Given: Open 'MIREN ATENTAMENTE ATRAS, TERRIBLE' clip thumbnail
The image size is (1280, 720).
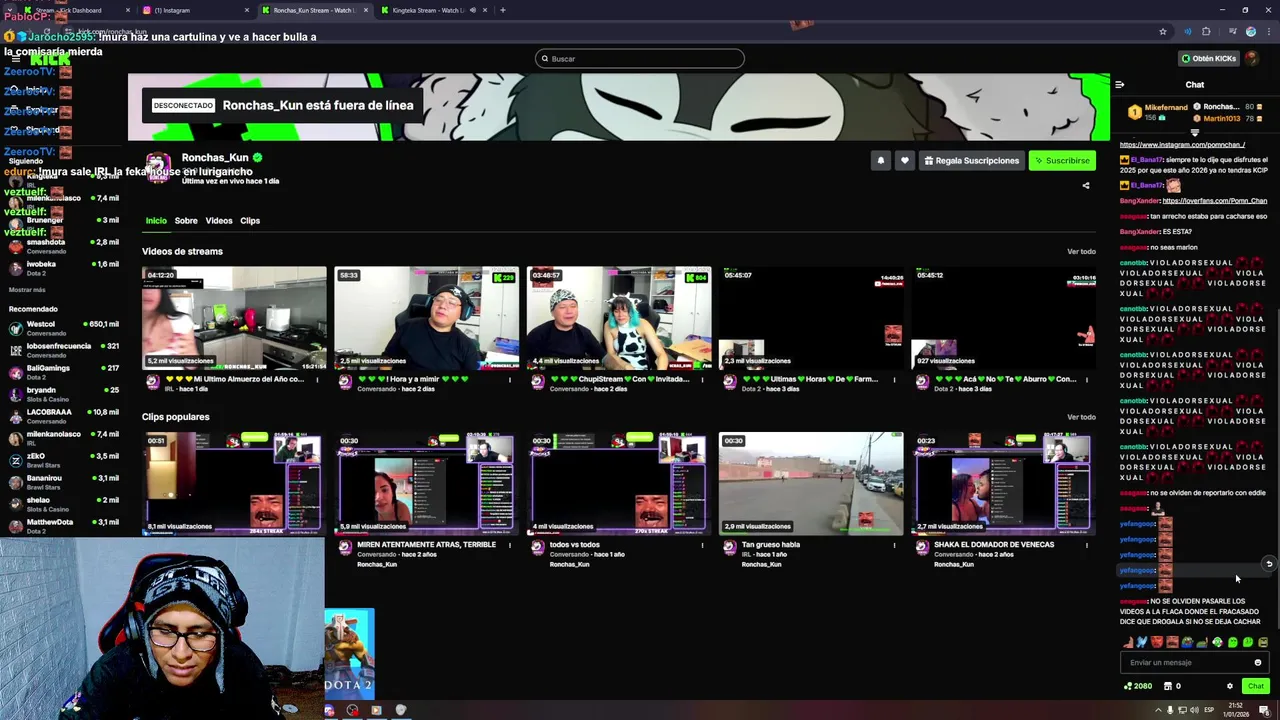Looking at the screenshot, I should [x=427, y=484].
